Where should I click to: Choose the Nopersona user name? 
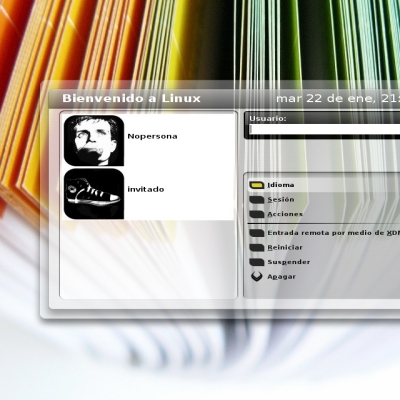[152, 136]
